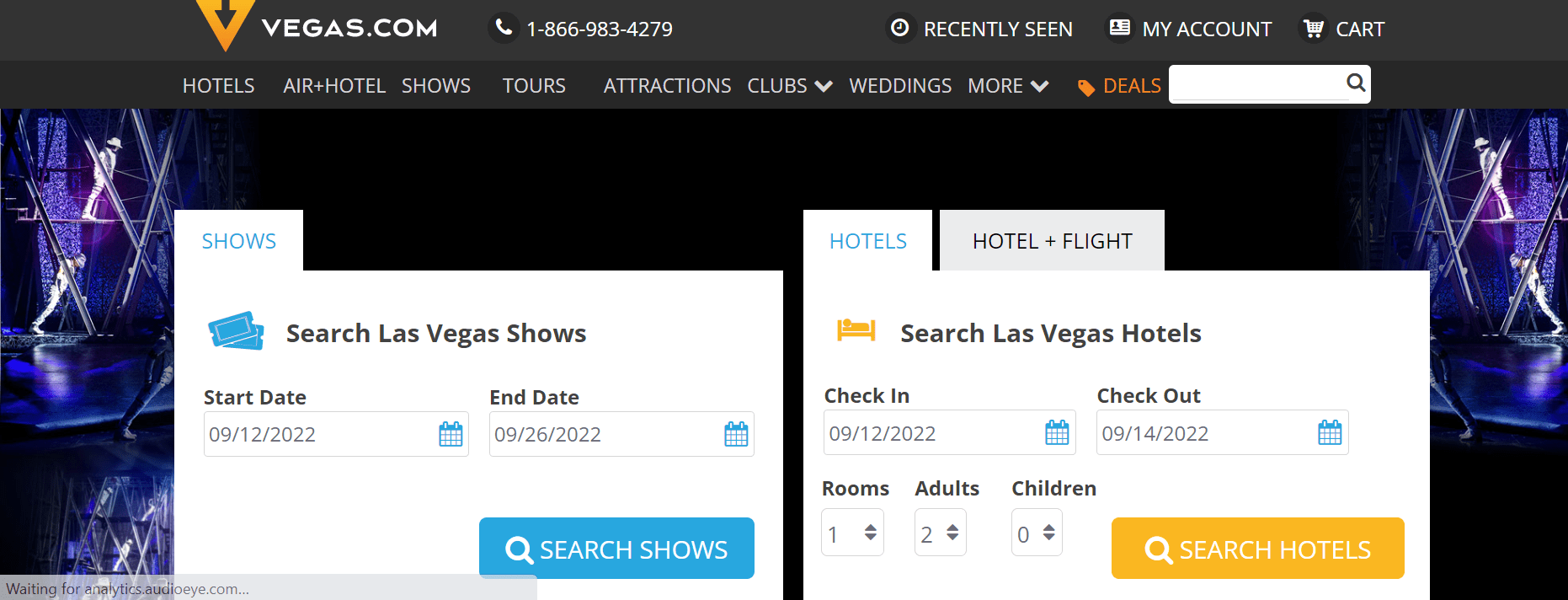Open the Adults count selector
Screen dimensions: 1568x600
(x=941, y=533)
